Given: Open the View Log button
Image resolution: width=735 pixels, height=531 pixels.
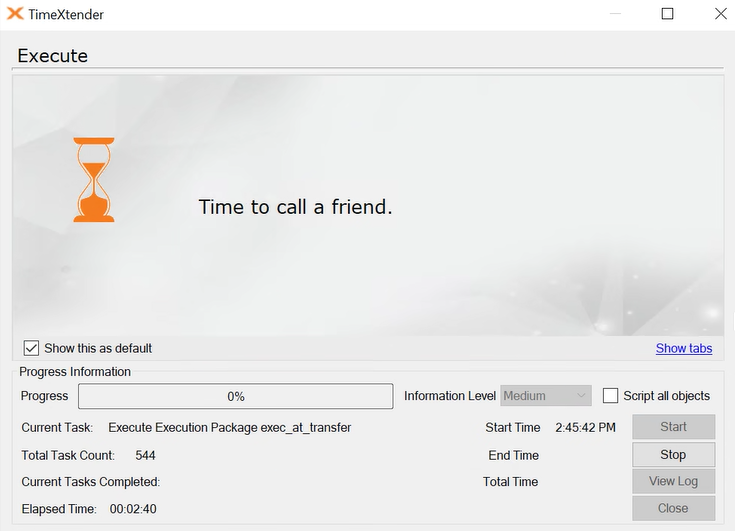Looking at the screenshot, I should [673, 481].
